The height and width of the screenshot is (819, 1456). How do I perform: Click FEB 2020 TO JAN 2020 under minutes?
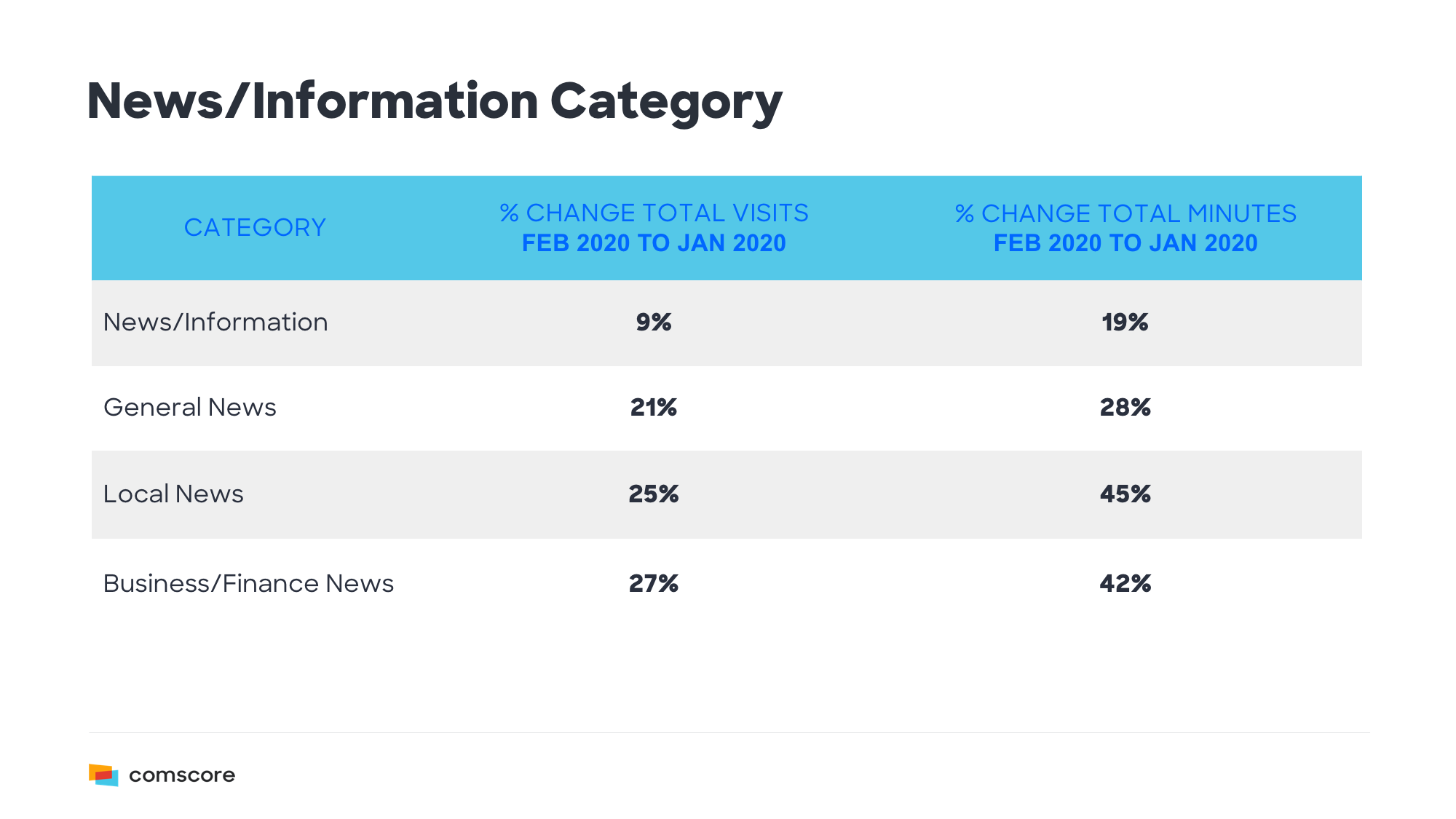(x=1125, y=243)
